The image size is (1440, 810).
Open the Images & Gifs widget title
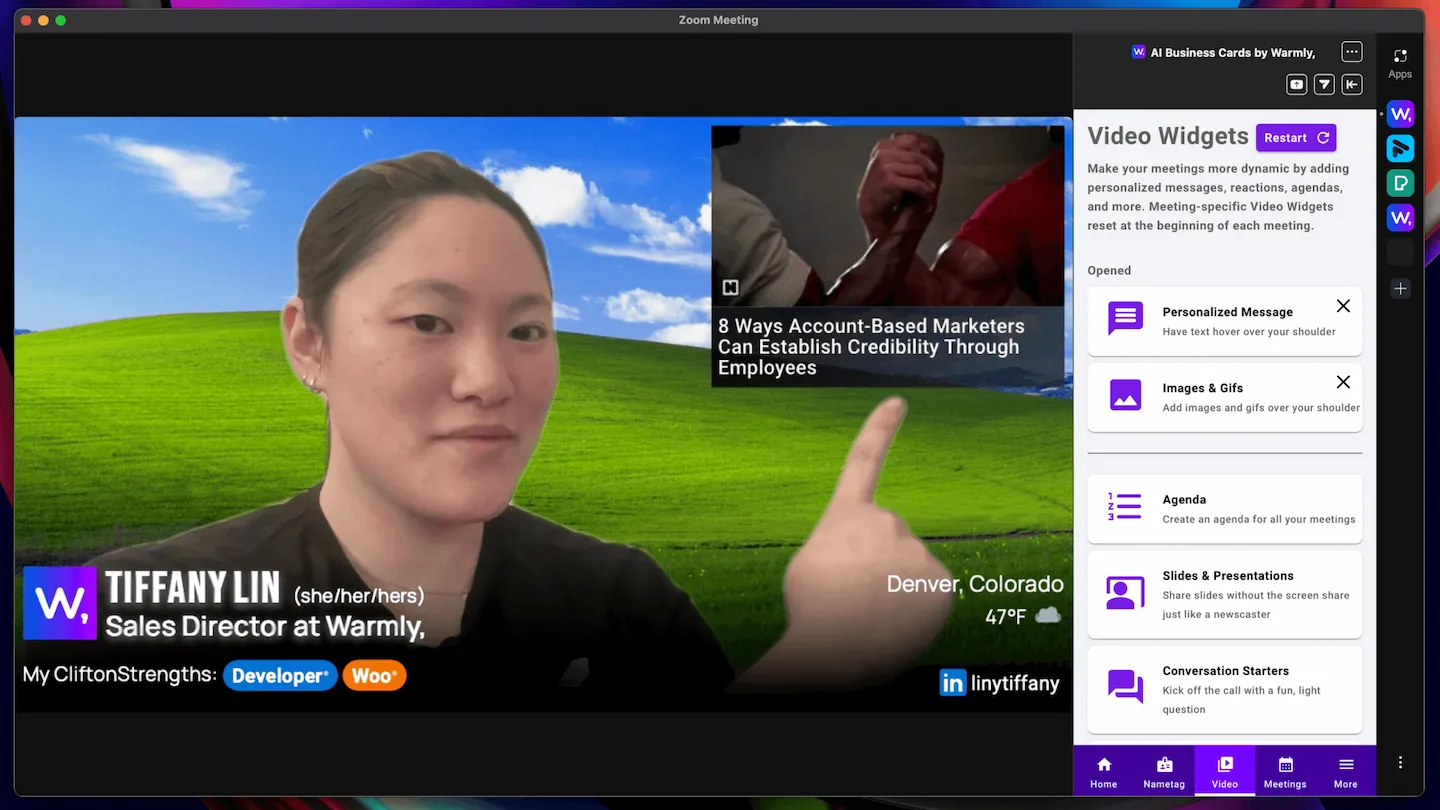[x=1202, y=388]
